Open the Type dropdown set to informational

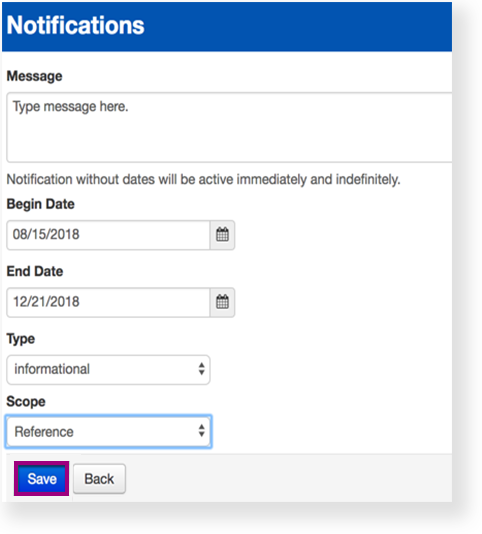tap(108, 370)
